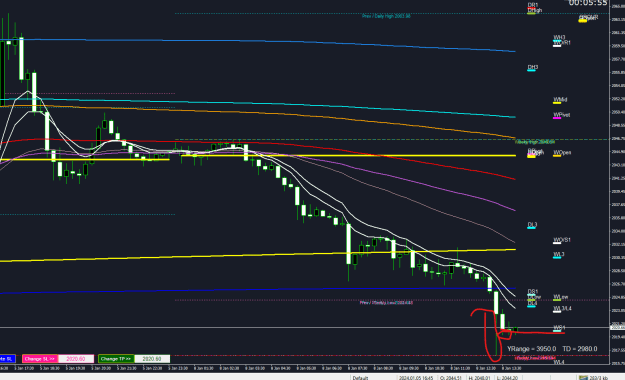Select the WH3 weekly level label
This screenshot has height=380, width=625.
(x=559, y=37)
